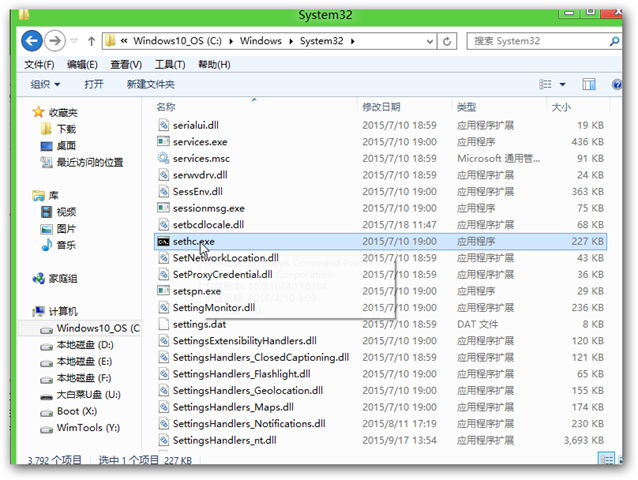Select SettingsHandlers_Flashlight.dll file name
Viewport: 638px width, 480px height.
click(x=241, y=374)
